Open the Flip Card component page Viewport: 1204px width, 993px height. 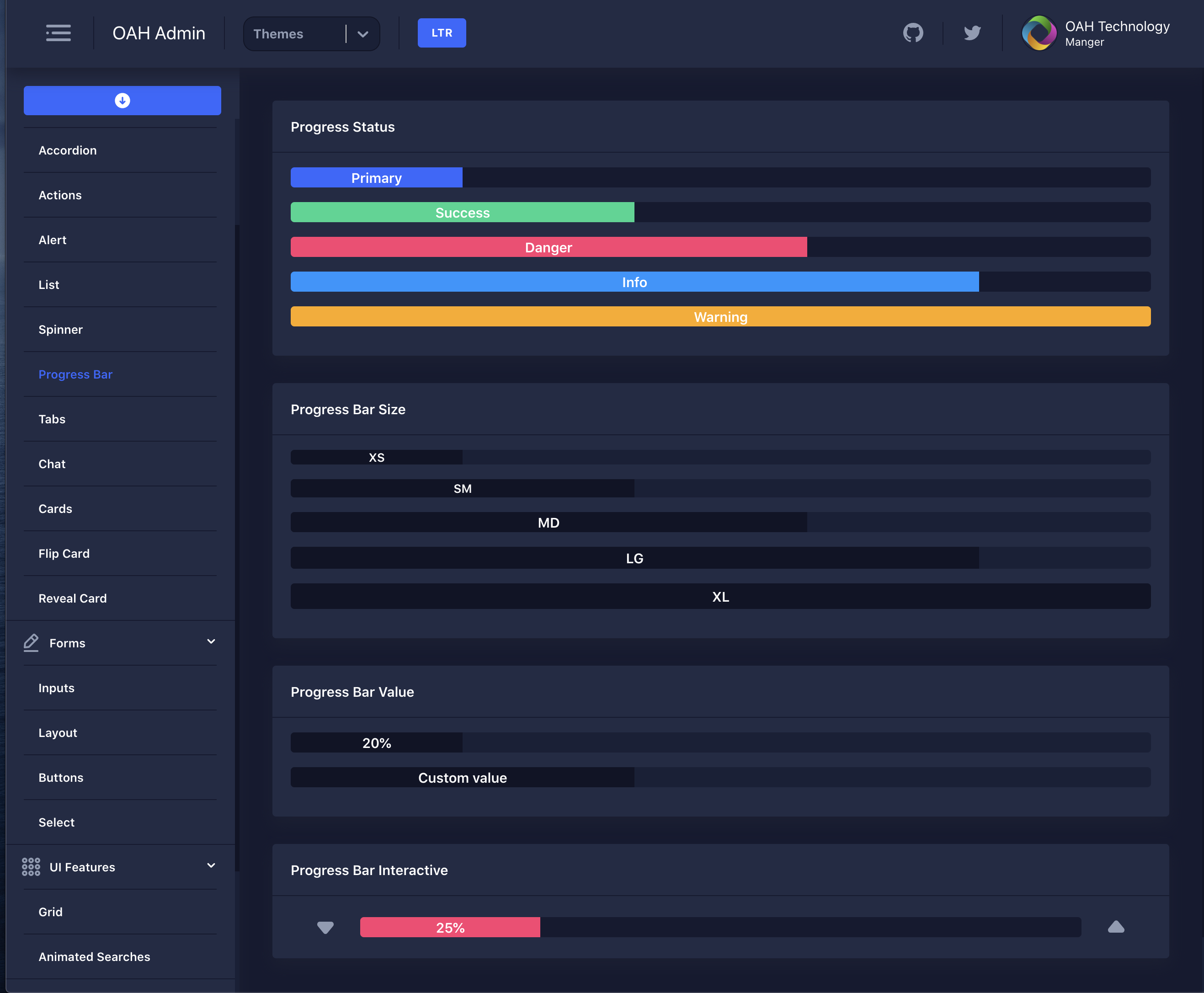[64, 553]
